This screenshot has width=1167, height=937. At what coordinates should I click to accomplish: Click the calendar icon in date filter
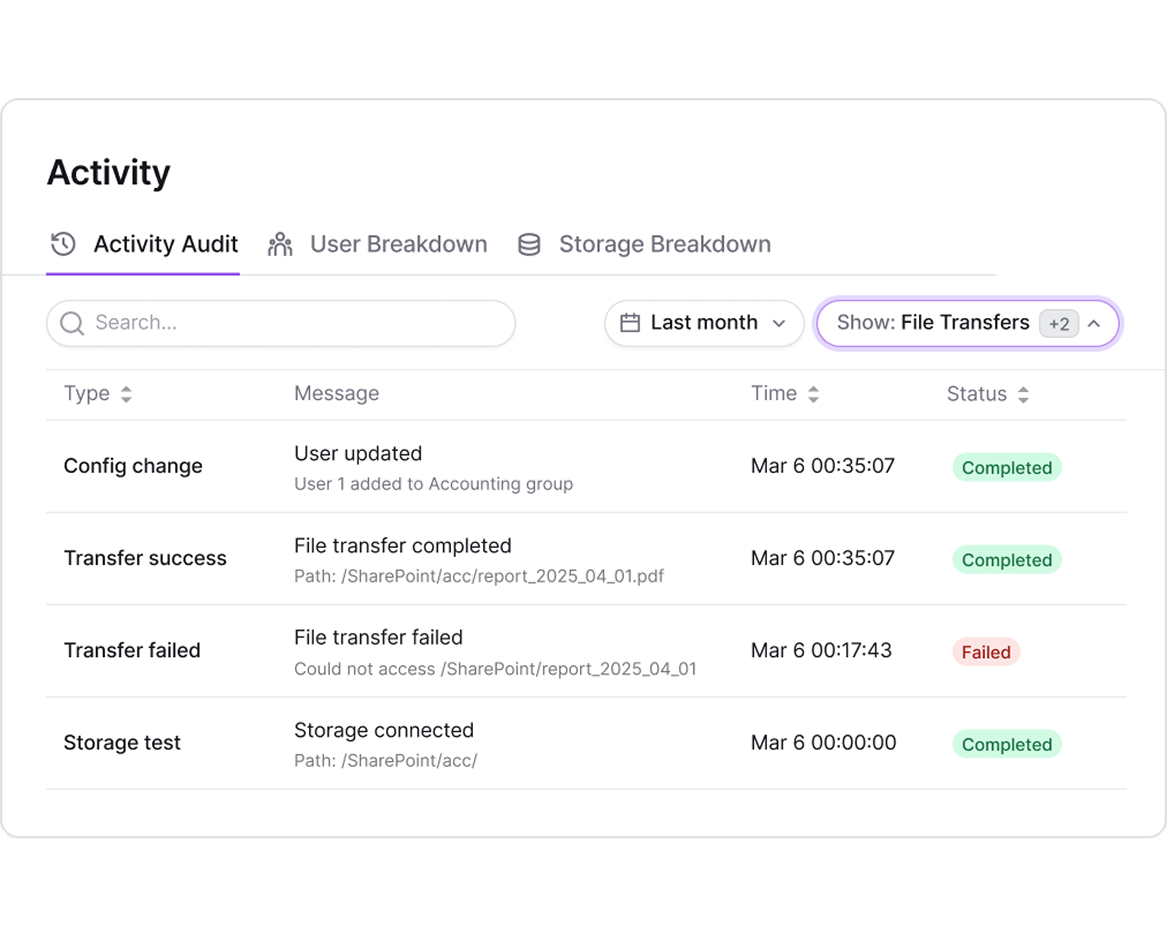coord(630,323)
